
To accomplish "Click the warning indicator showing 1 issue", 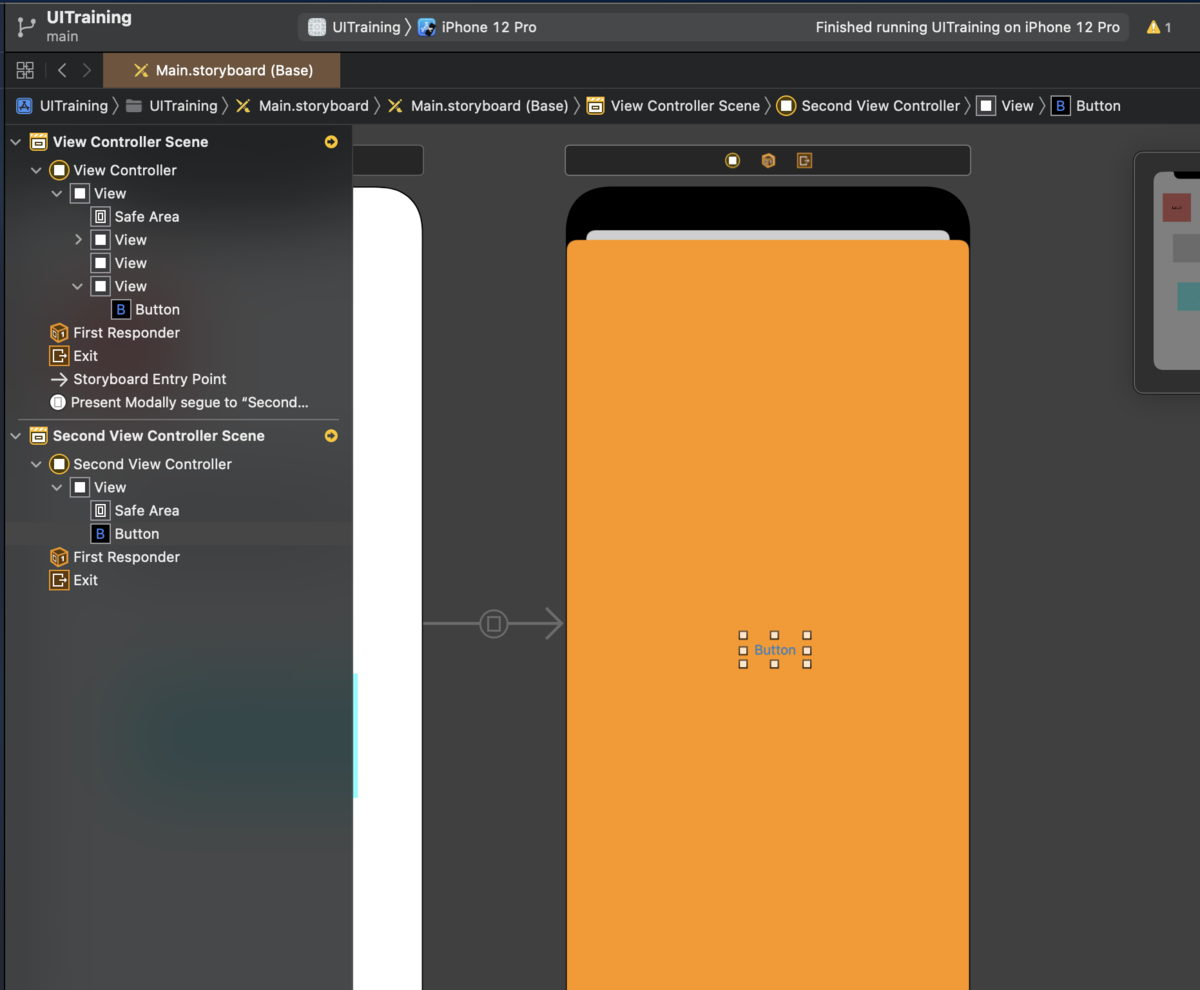I will pyautogui.click(x=1158, y=27).
